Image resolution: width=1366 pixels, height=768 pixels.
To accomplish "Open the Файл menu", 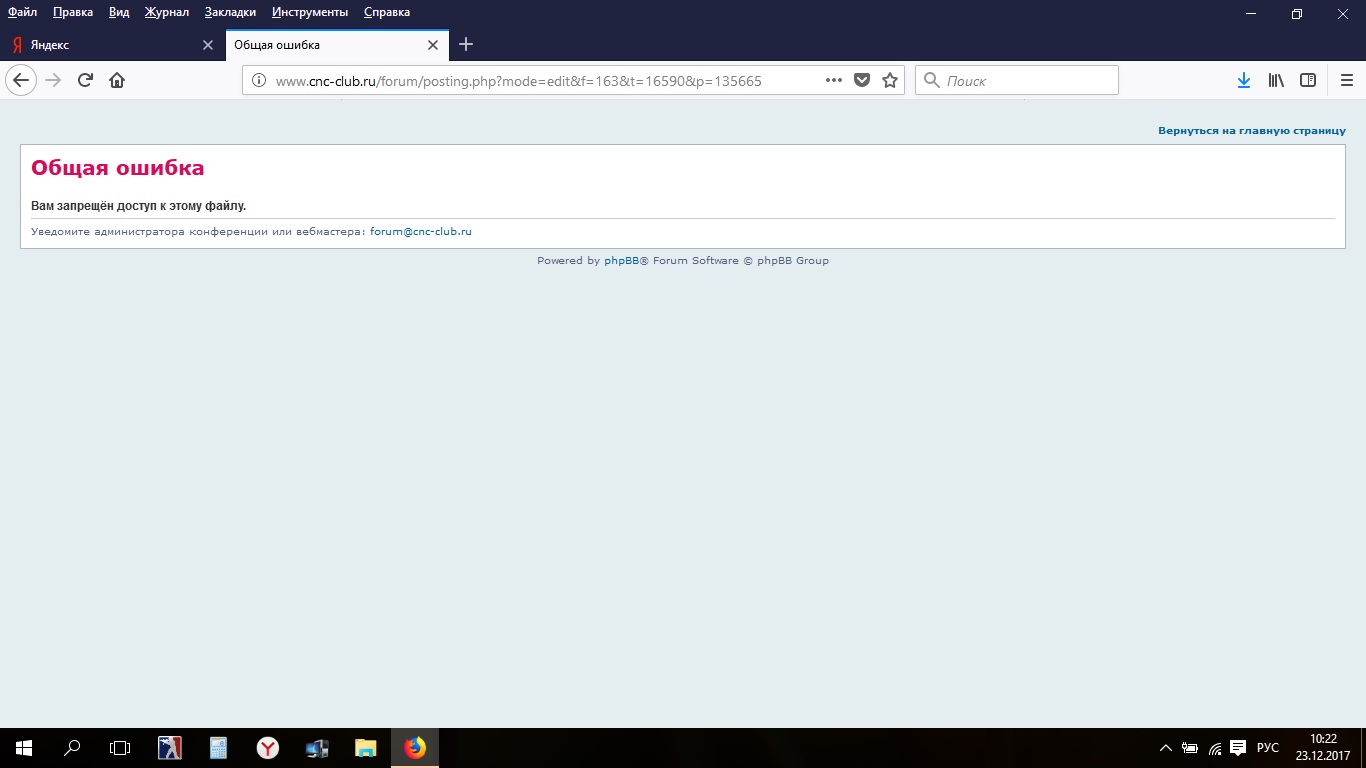I will click(x=22, y=12).
